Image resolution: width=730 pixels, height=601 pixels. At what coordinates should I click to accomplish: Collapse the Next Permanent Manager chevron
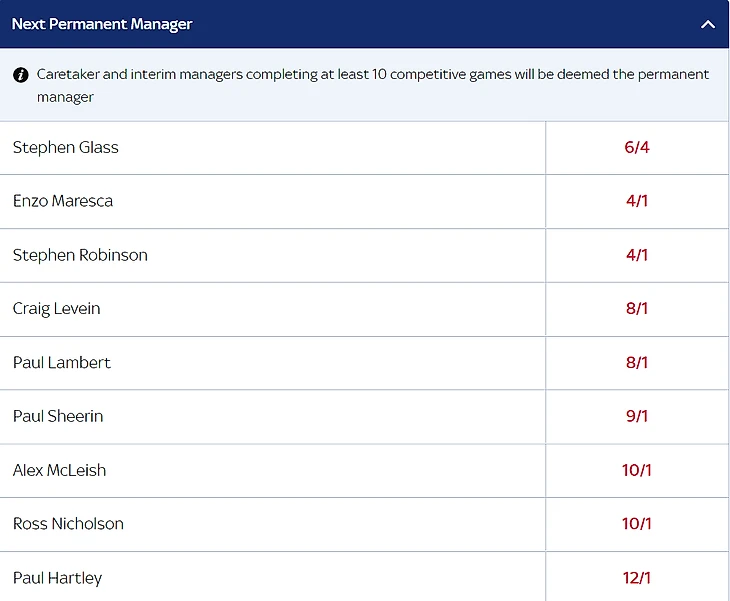[x=708, y=24]
